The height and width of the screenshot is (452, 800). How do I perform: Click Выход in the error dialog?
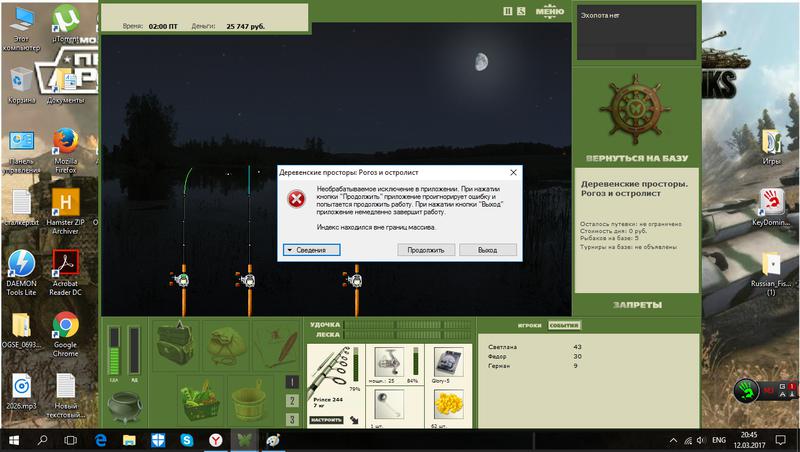coord(488,250)
